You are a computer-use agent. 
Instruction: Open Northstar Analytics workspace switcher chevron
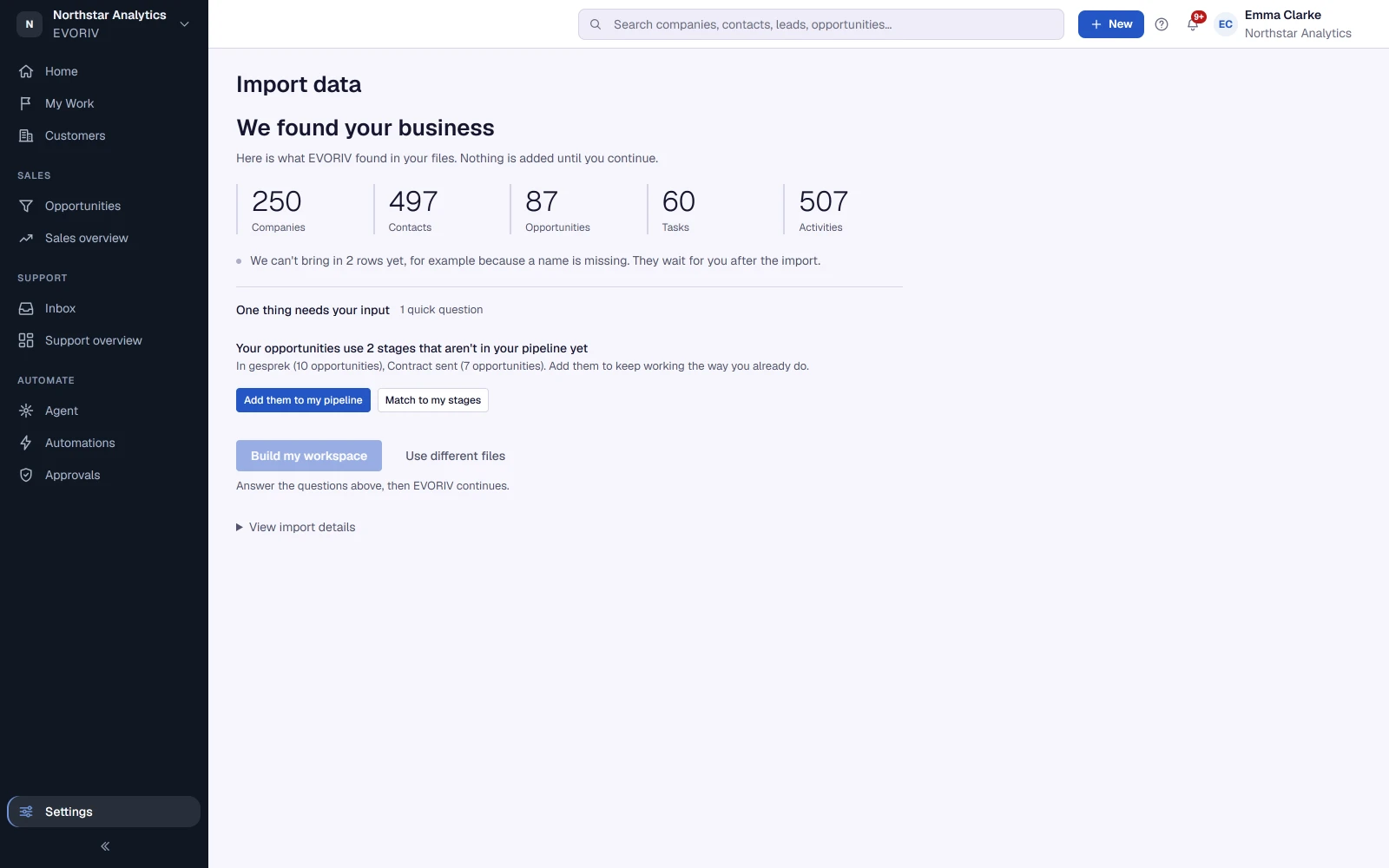[184, 24]
